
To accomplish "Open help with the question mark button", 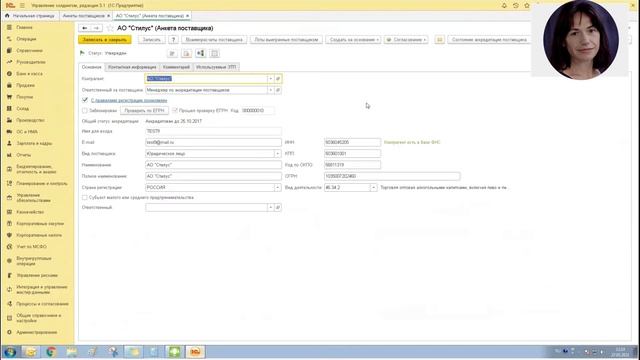I will pyautogui.click(x=173, y=40).
